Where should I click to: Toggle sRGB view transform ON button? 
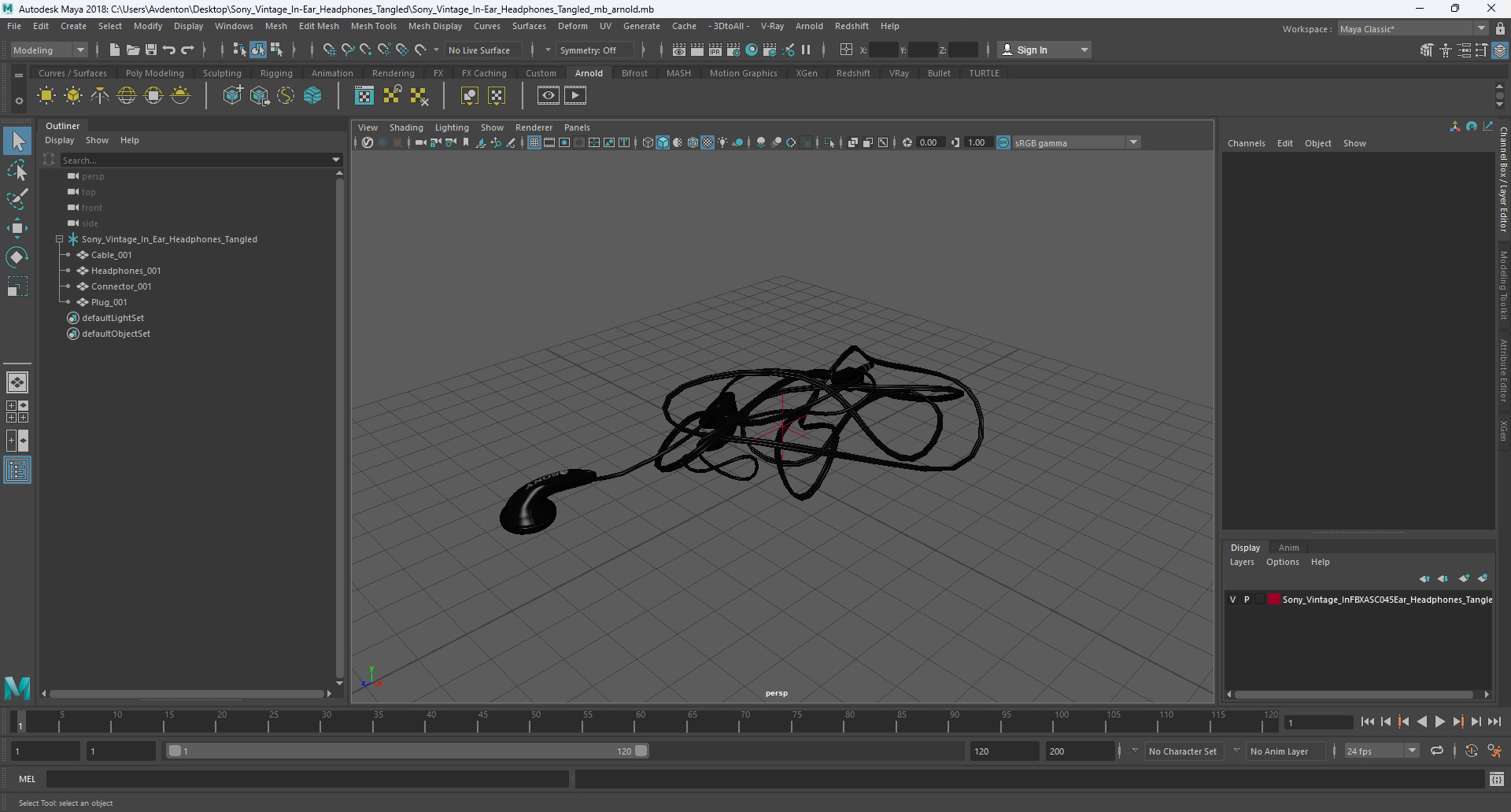coord(1003,142)
